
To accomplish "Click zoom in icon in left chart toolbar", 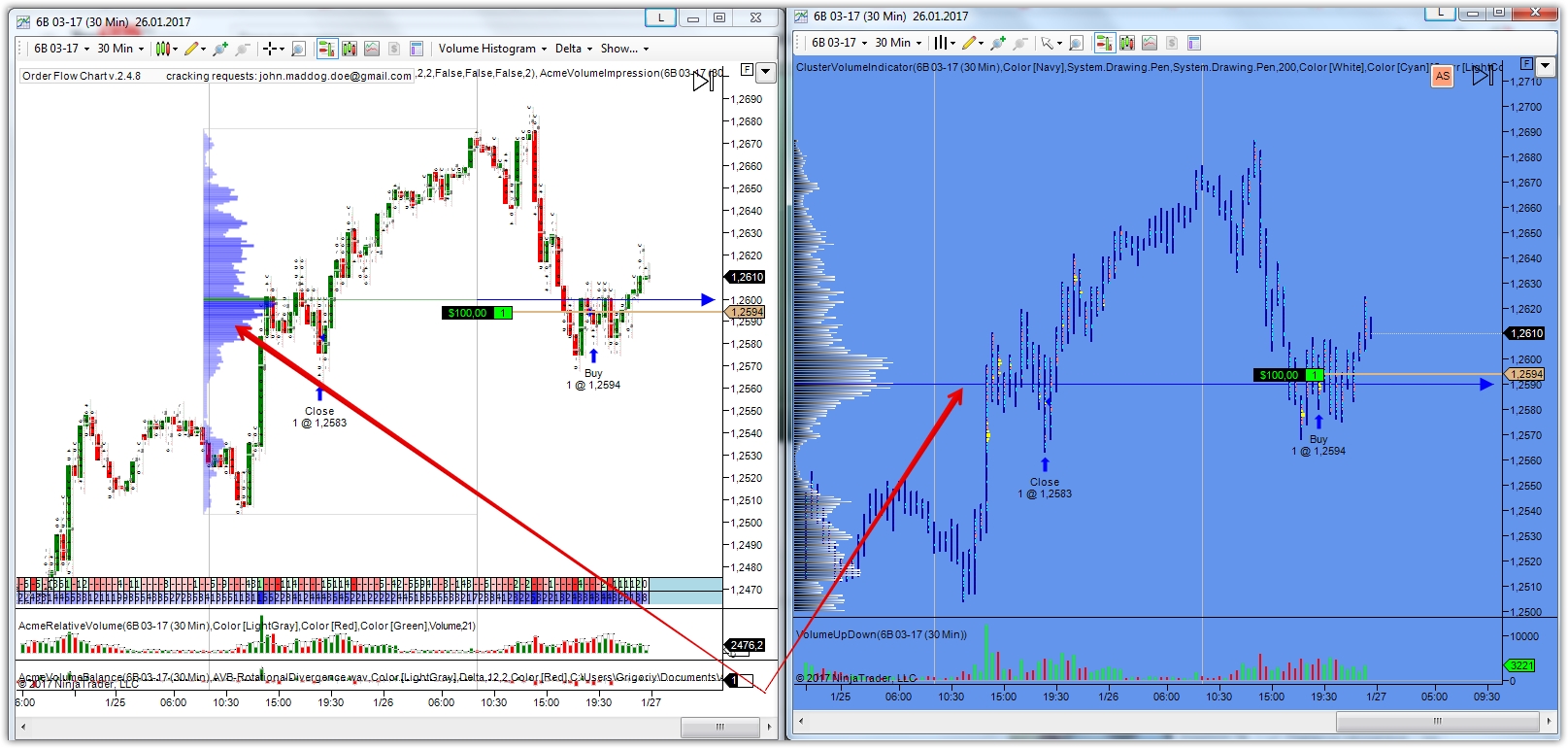I will (x=220, y=49).
